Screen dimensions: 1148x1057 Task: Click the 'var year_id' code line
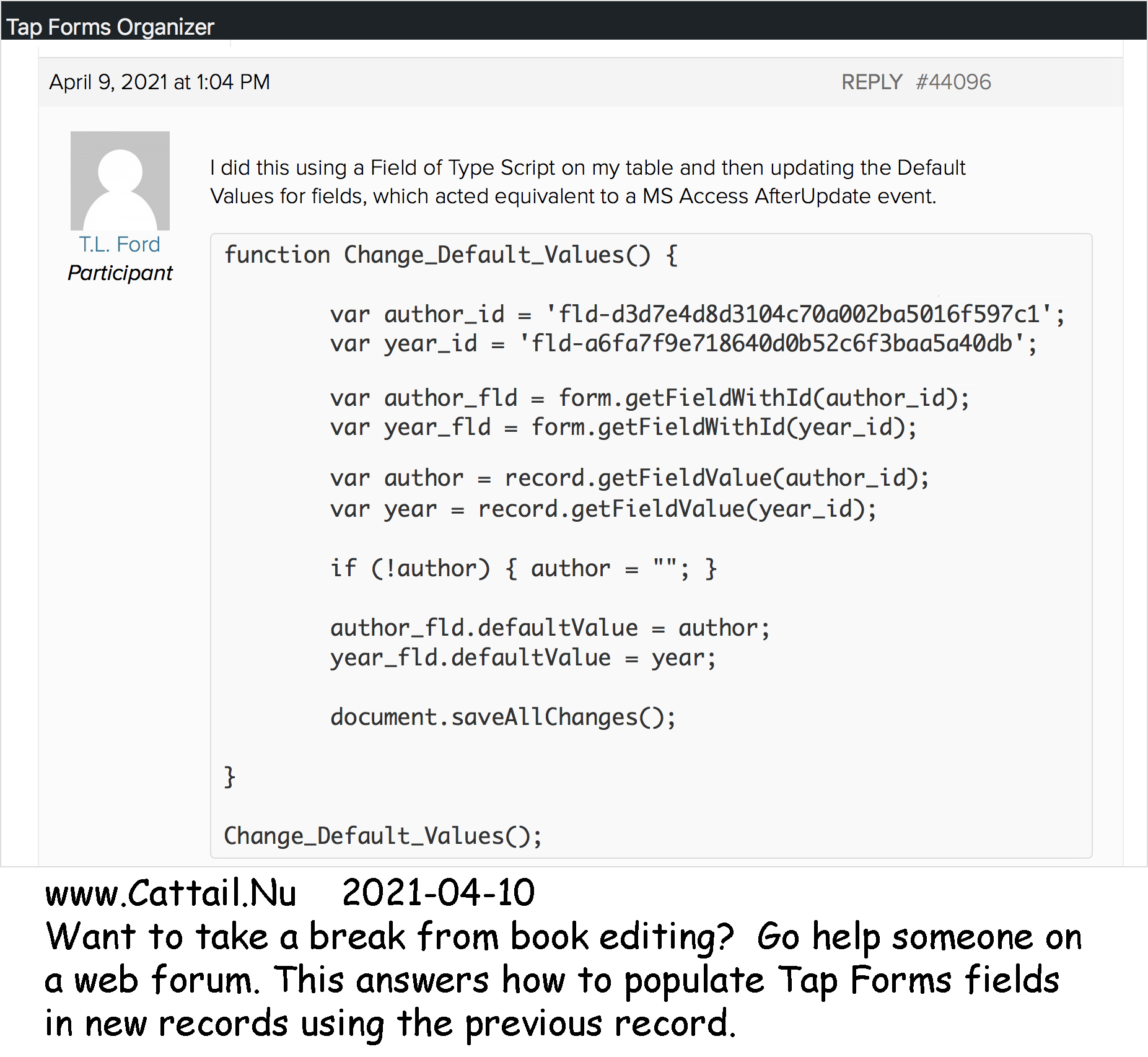pyautogui.click(x=683, y=343)
